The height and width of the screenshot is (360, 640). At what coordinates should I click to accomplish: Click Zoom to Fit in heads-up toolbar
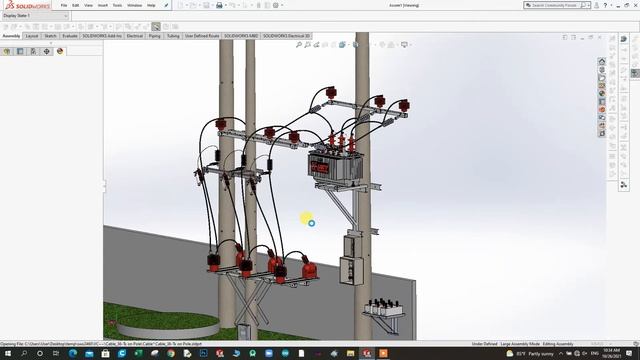[299, 44]
